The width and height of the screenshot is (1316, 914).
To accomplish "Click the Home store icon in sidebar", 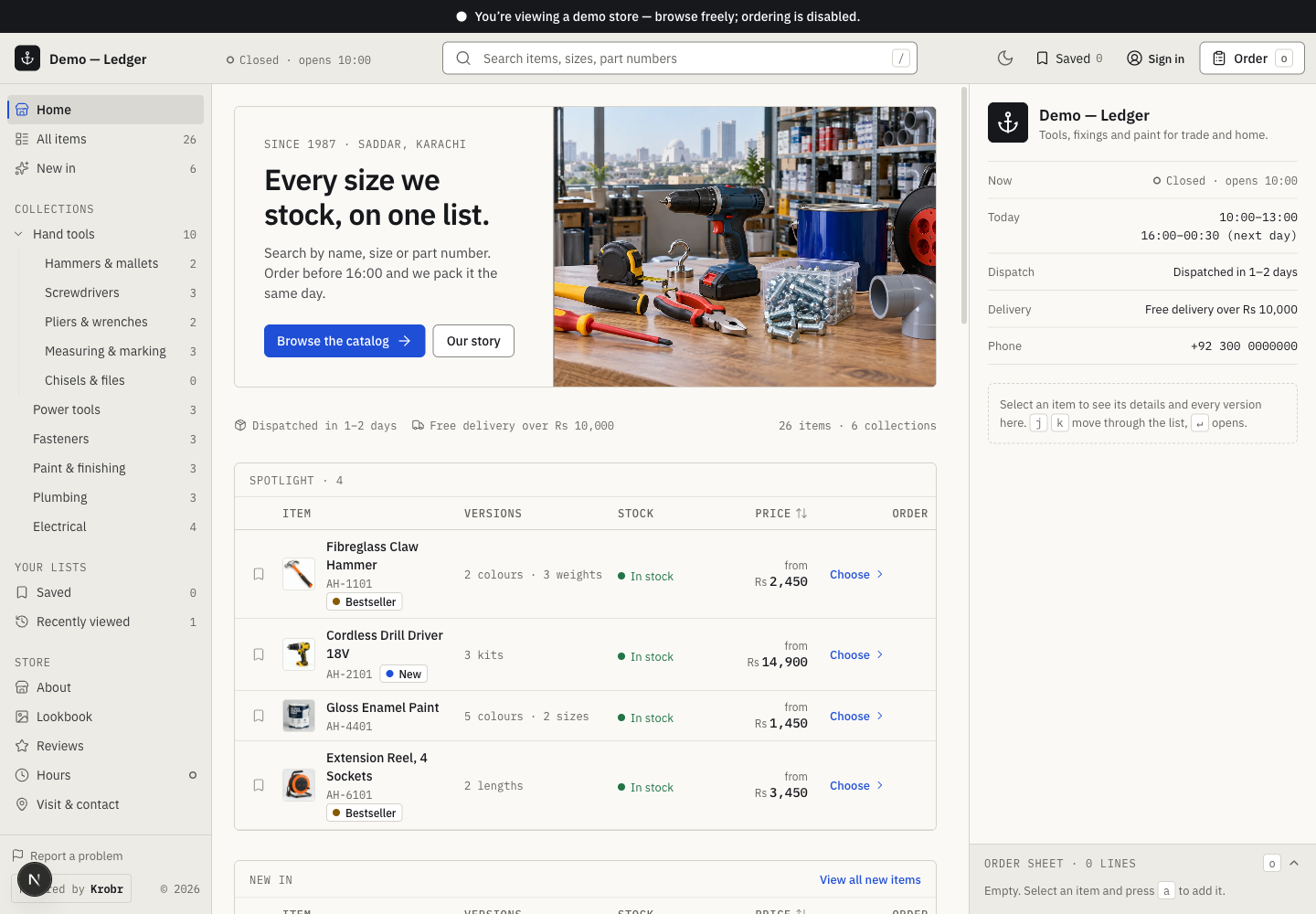I will click(x=22, y=110).
